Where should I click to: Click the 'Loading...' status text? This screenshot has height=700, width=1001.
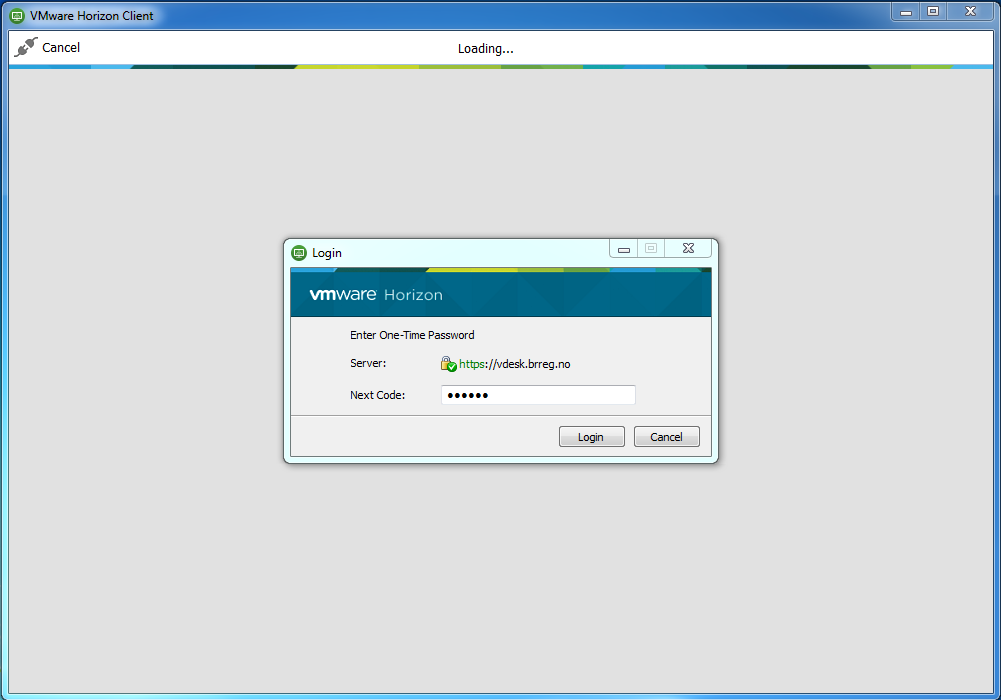486,48
